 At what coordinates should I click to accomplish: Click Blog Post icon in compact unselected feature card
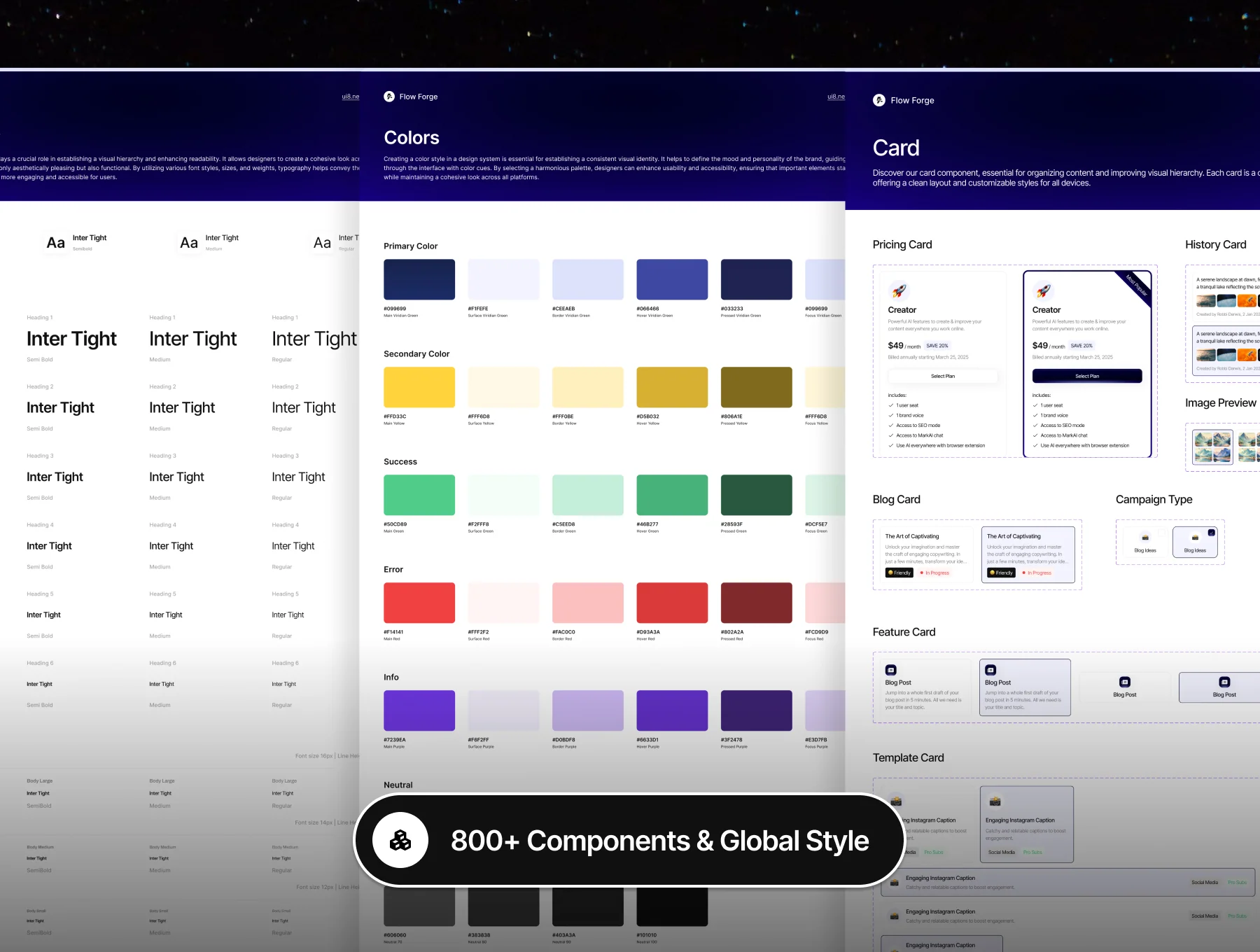(x=1125, y=682)
